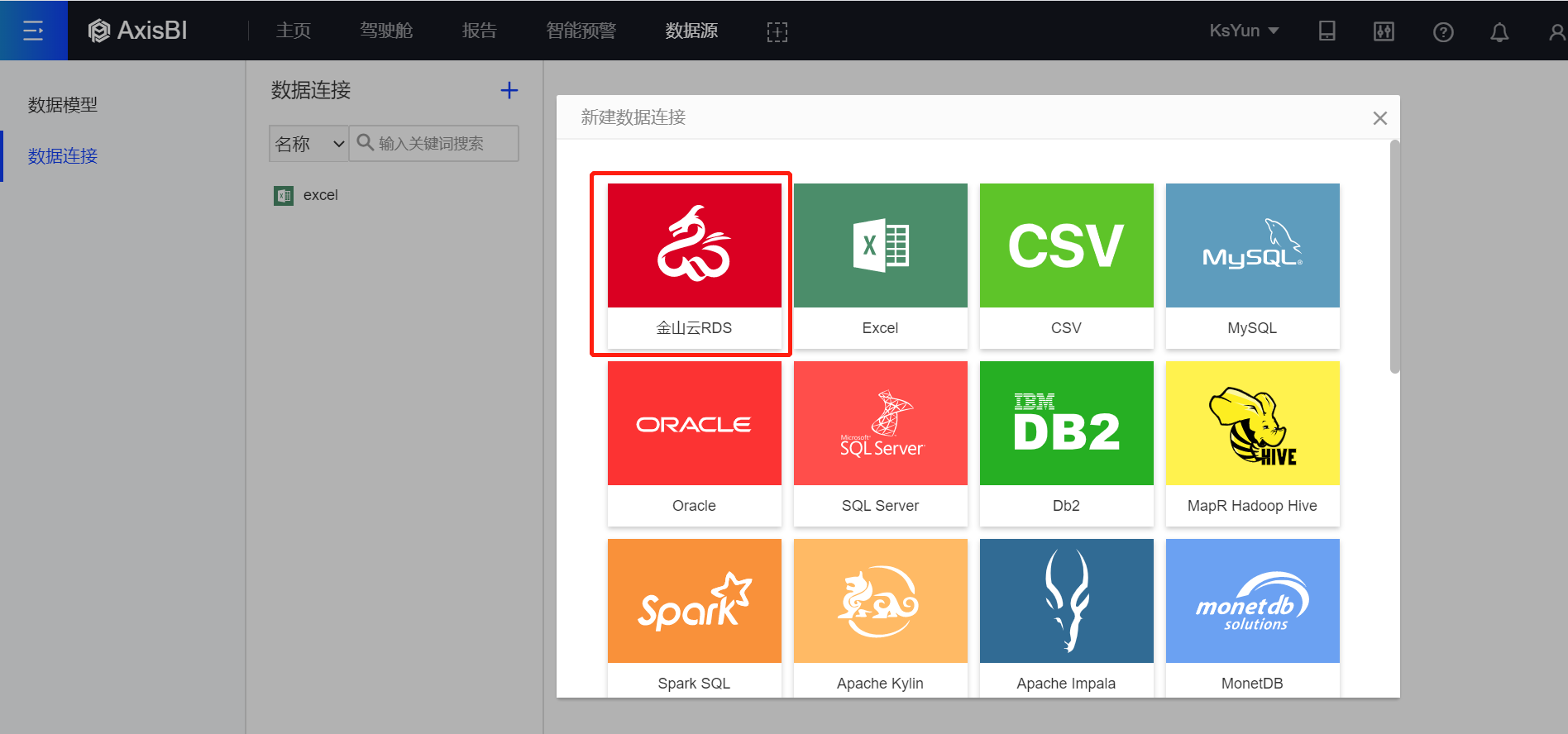Choose the Oracle data source tile
Image resolution: width=1568 pixels, height=734 pixels.
point(694,444)
